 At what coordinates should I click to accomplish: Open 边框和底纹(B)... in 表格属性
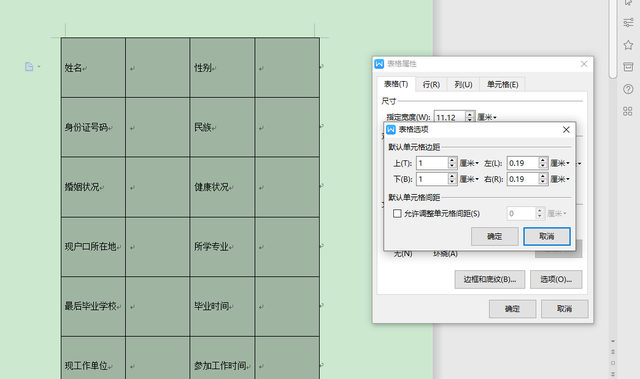490,279
